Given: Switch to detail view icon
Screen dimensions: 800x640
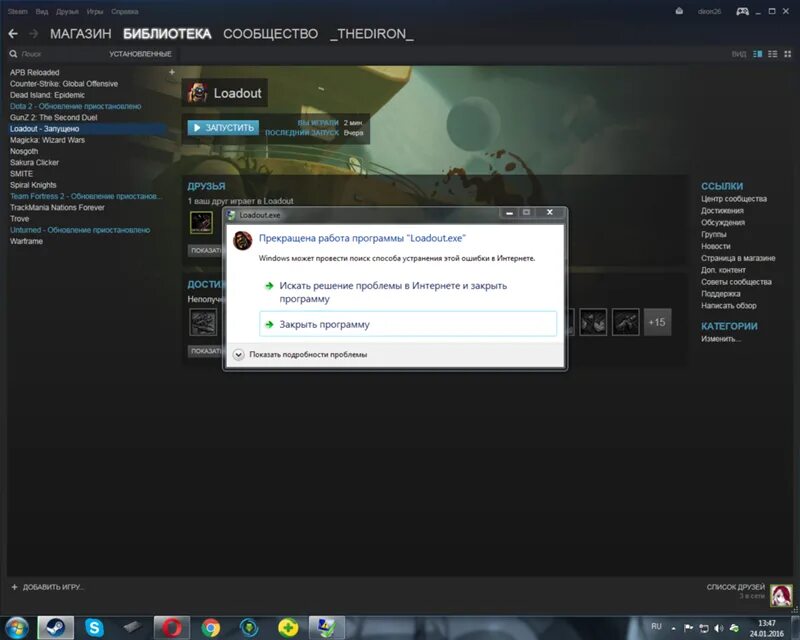Looking at the screenshot, I should click(x=758, y=54).
